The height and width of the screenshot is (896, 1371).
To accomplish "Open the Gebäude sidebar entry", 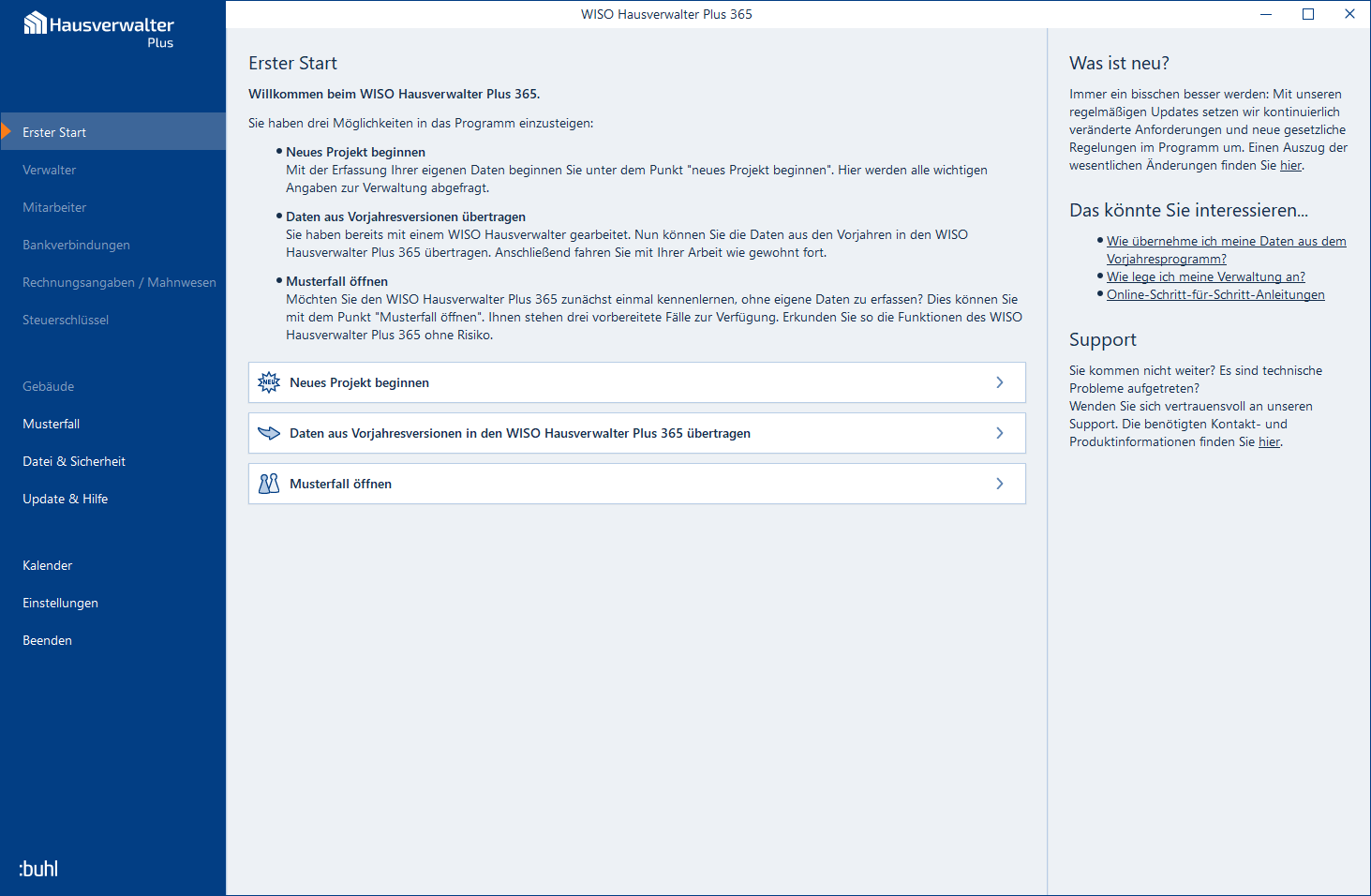I will pos(112,386).
